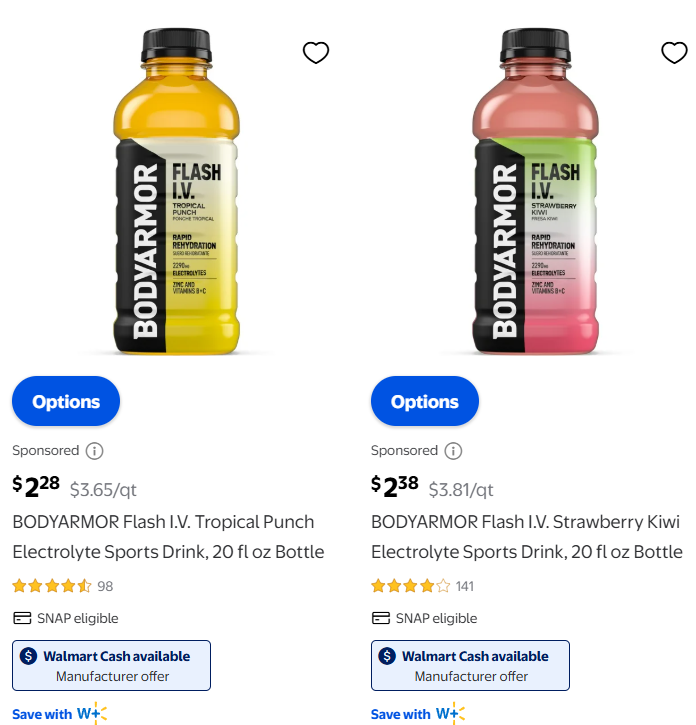Favorite the Strawberry Kiwi drink with heart icon
This screenshot has height=725, width=696.
point(675,53)
